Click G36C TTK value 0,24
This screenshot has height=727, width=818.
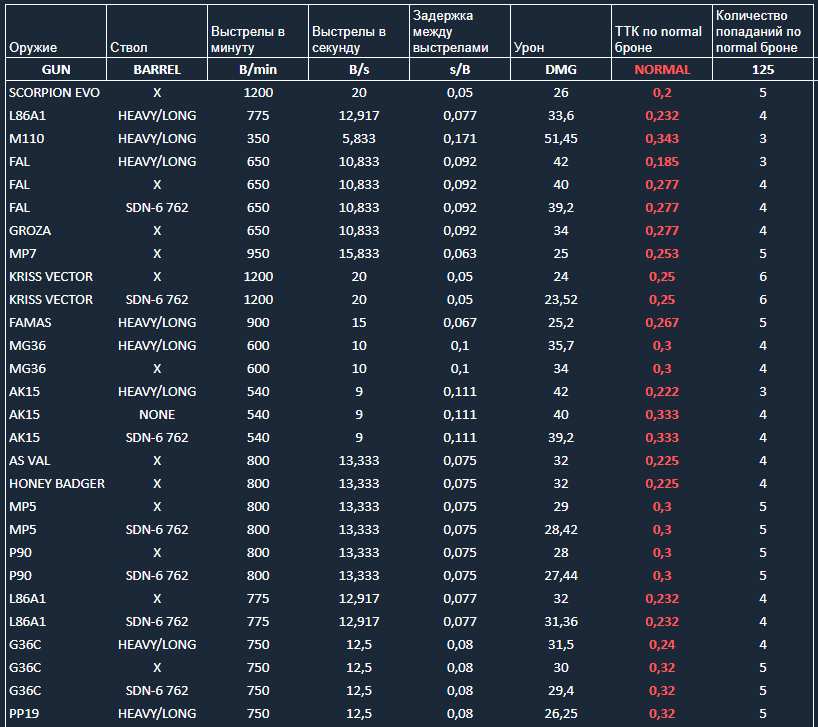(x=662, y=645)
